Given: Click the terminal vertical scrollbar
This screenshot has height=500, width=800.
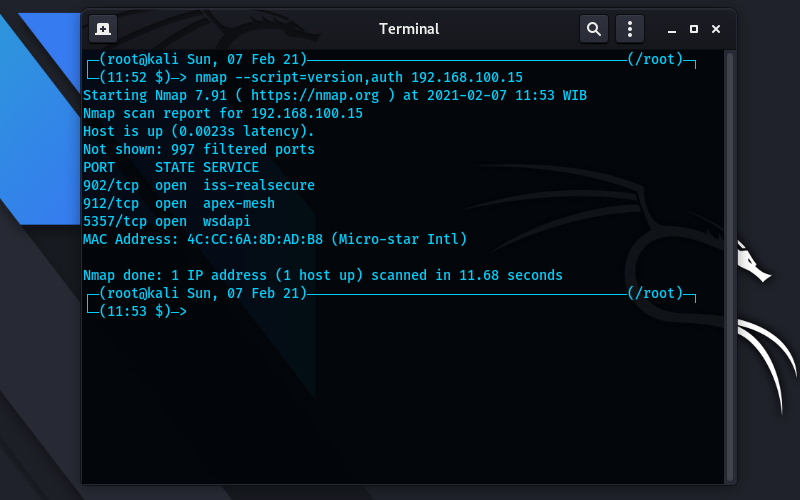Looking at the screenshot, I should point(730,266).
